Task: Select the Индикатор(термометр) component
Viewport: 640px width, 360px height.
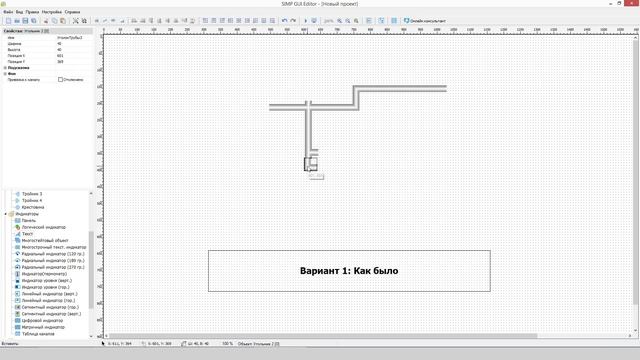Action: click(x=44, y=274)
